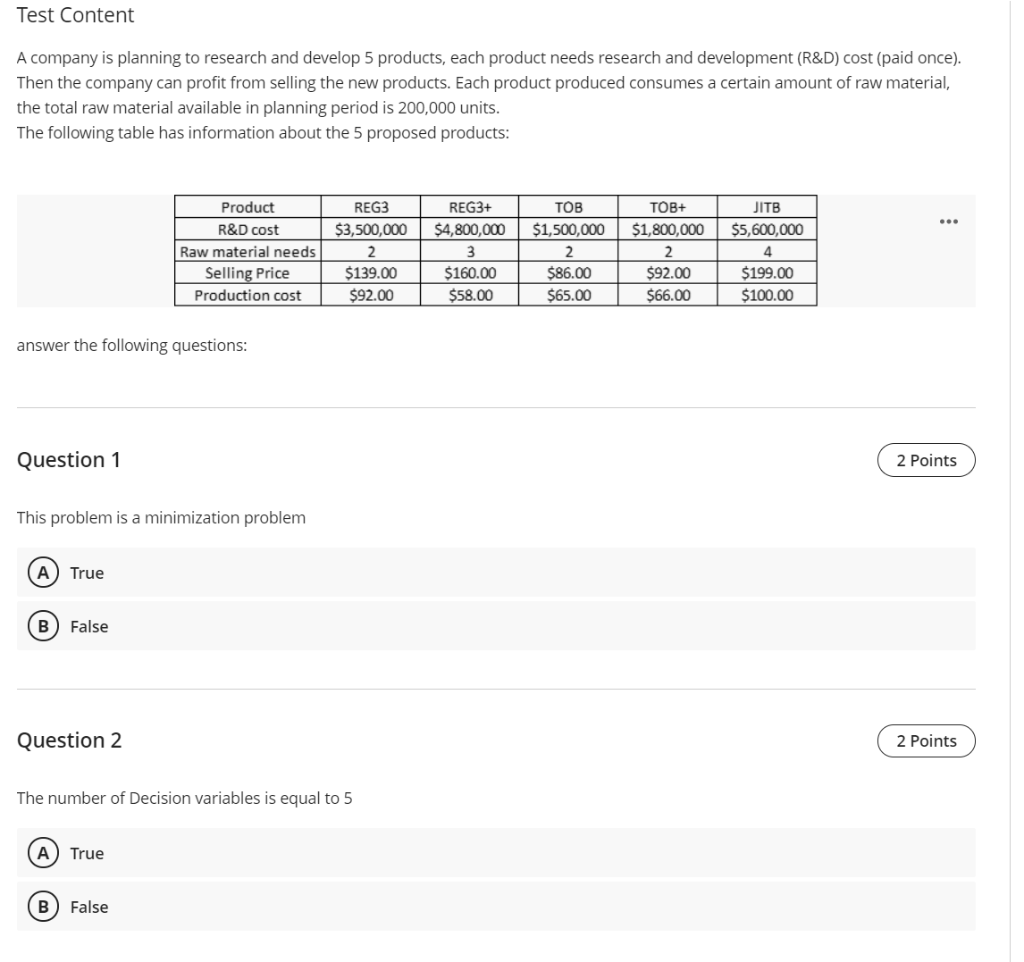
Task: Click the 2 Points badge on Question 2
Action: [927, 739]
